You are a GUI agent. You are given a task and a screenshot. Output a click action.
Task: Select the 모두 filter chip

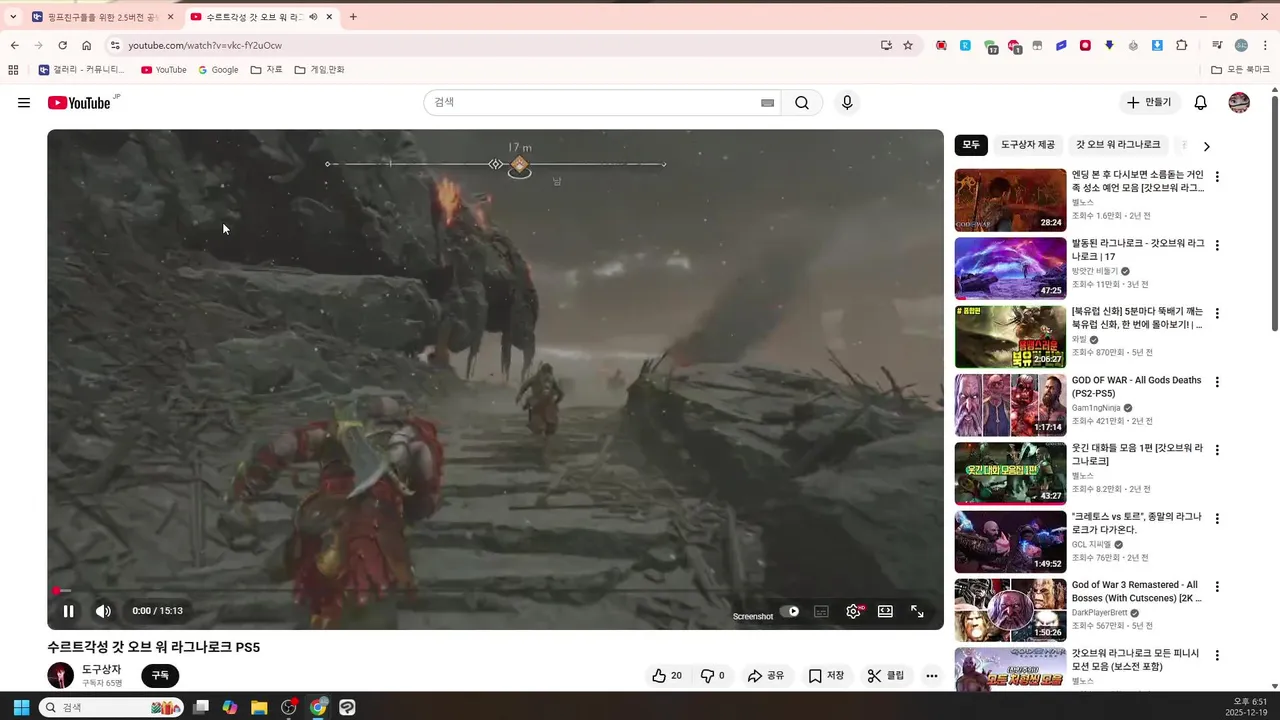971,145
